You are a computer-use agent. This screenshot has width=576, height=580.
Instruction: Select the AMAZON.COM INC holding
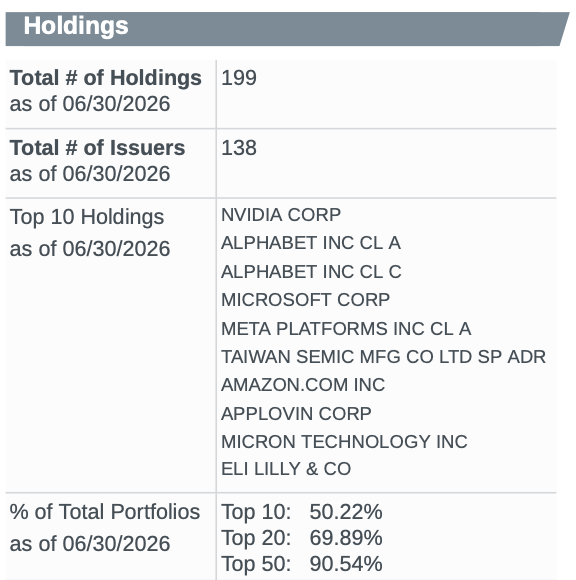303,385
